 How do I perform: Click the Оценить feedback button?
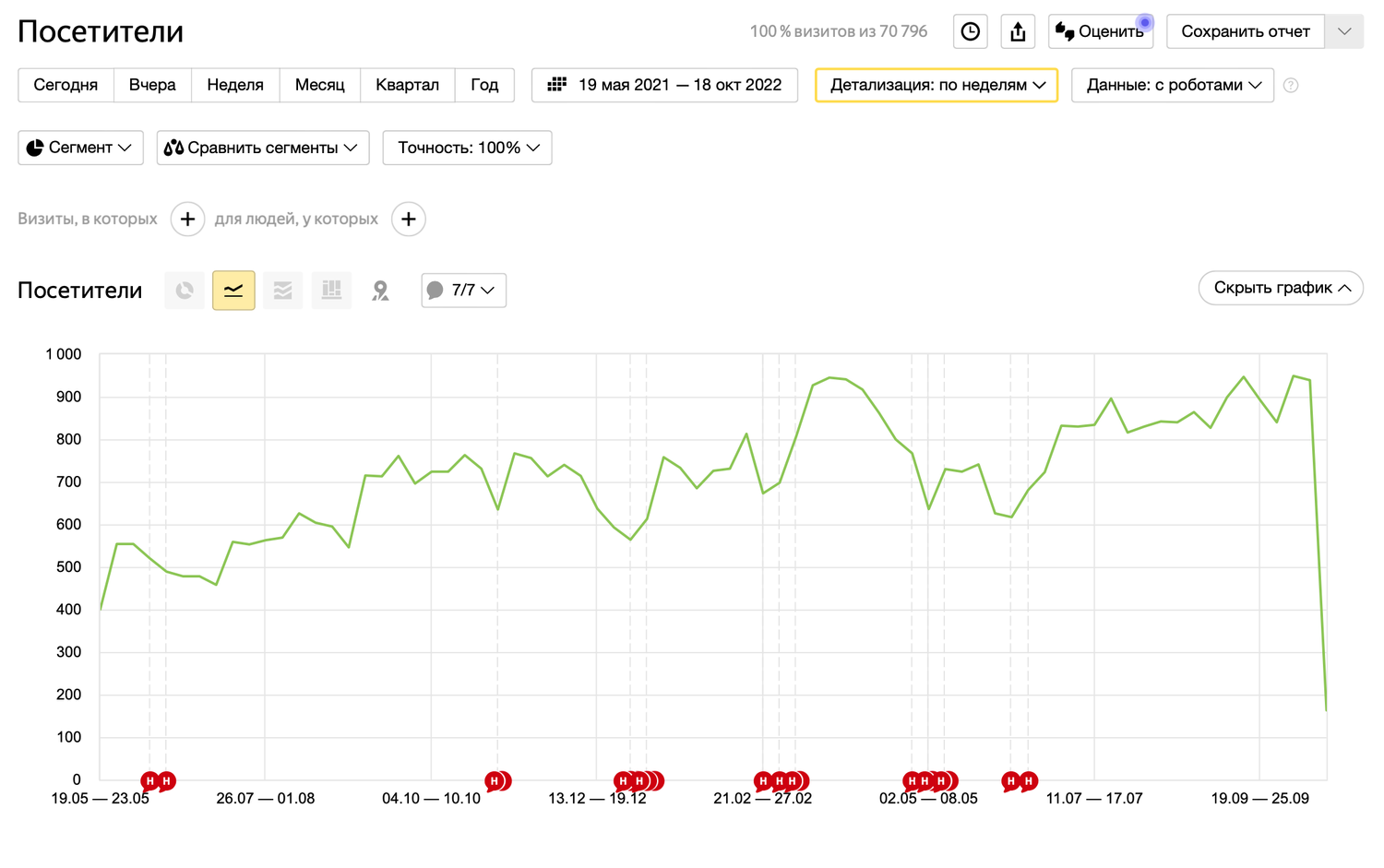[1101, 31]
